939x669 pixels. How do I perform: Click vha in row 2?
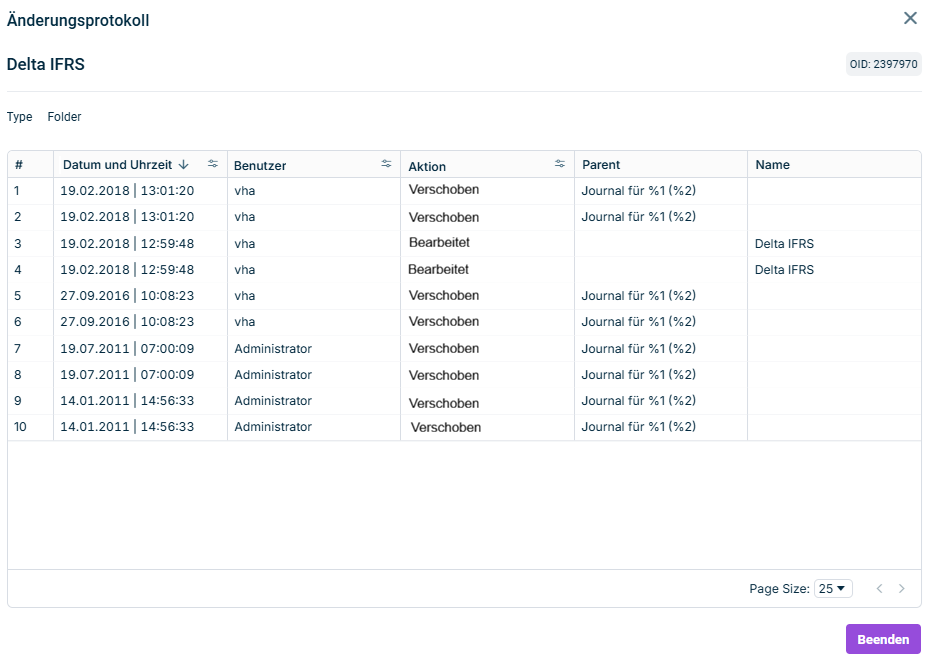click(245, 217)
